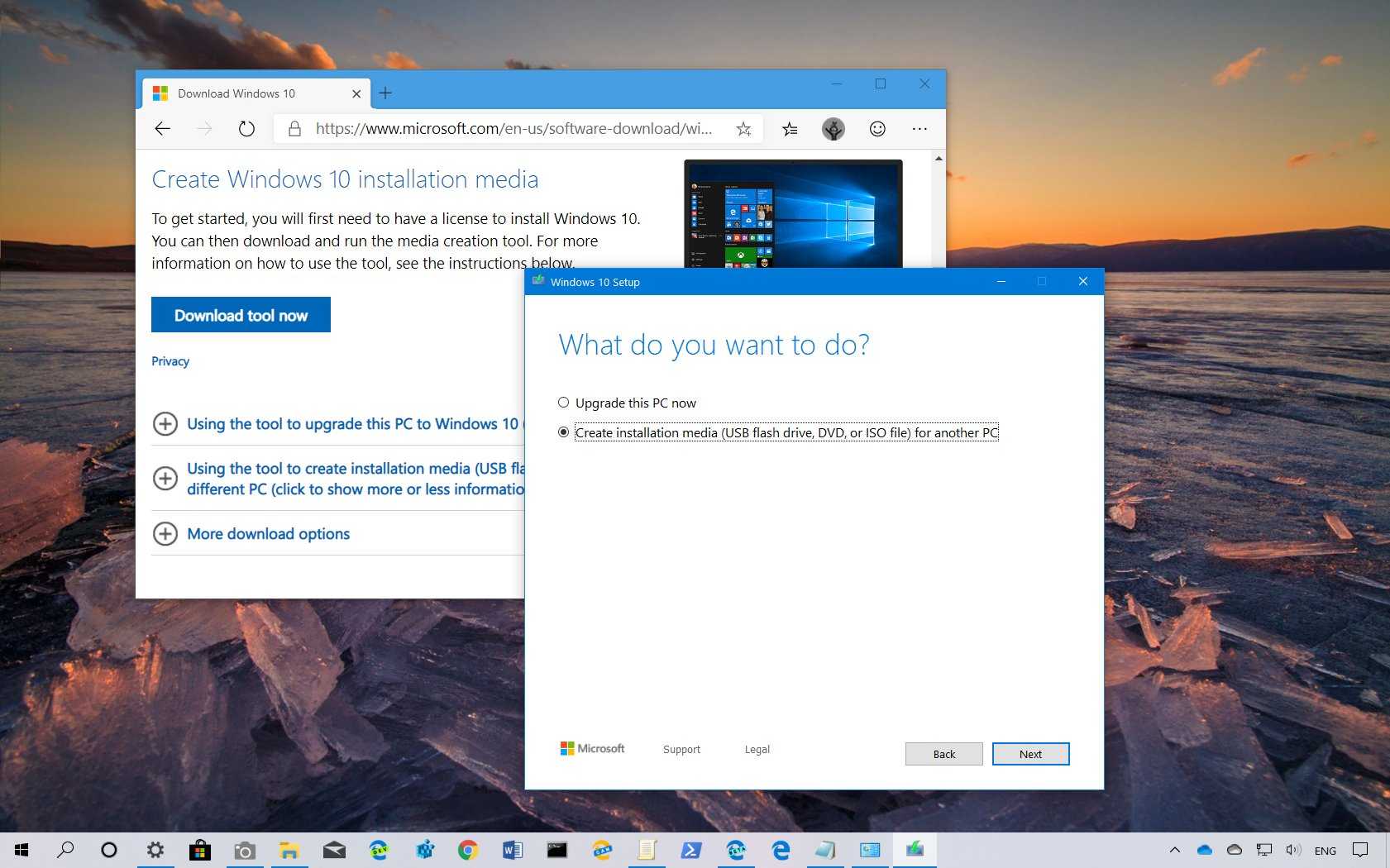
Task: Open a new browser tab
Action: click(385, 93)
